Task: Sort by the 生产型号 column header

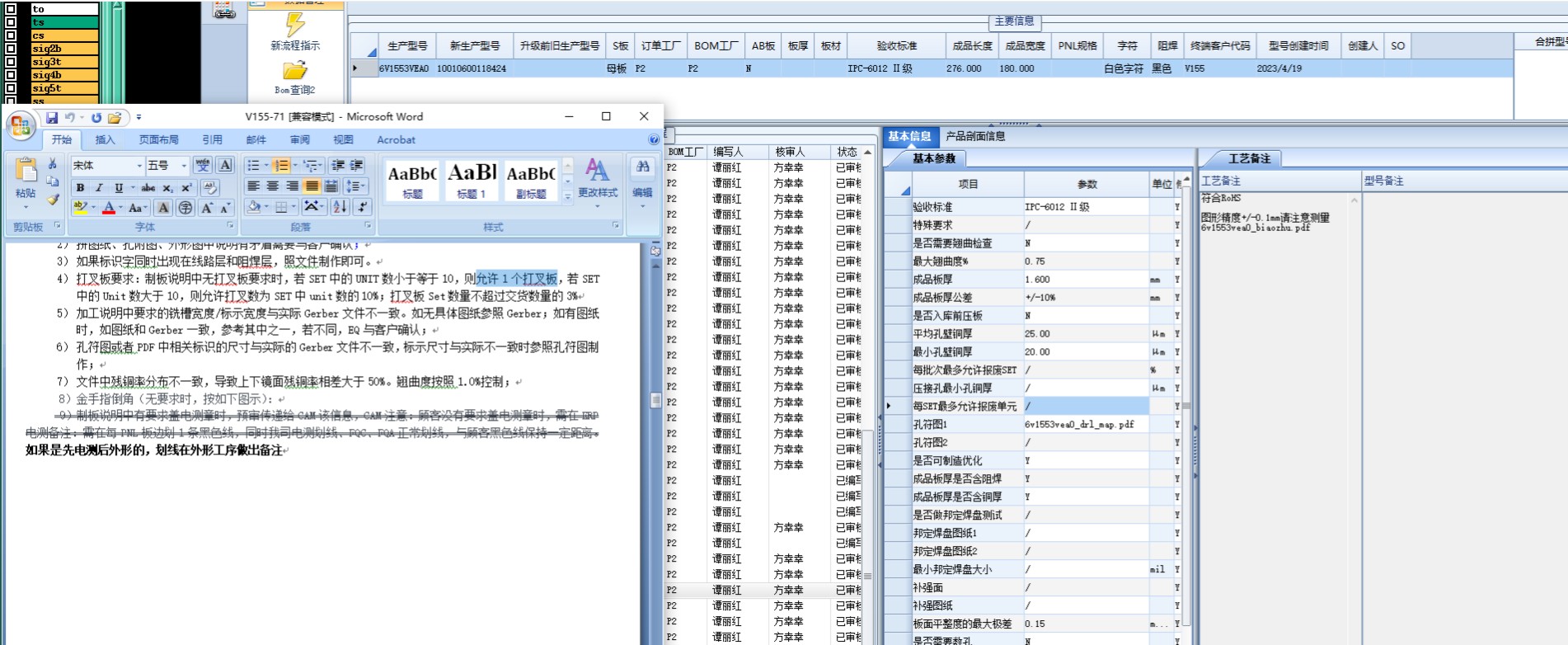Action: 407,45
